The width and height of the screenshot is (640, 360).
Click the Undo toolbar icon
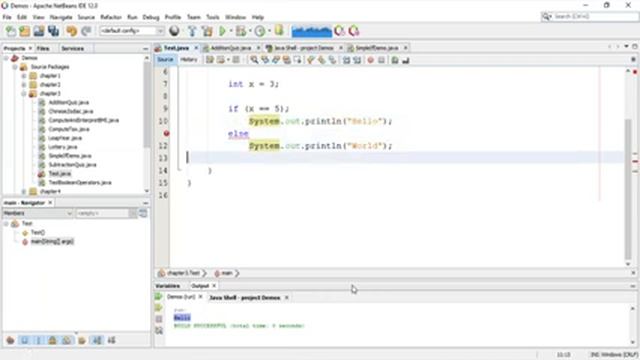(72, 31)
